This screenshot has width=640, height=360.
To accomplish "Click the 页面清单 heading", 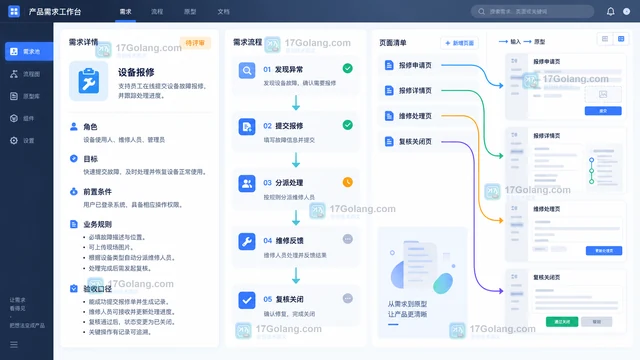I will coord(393,42).
